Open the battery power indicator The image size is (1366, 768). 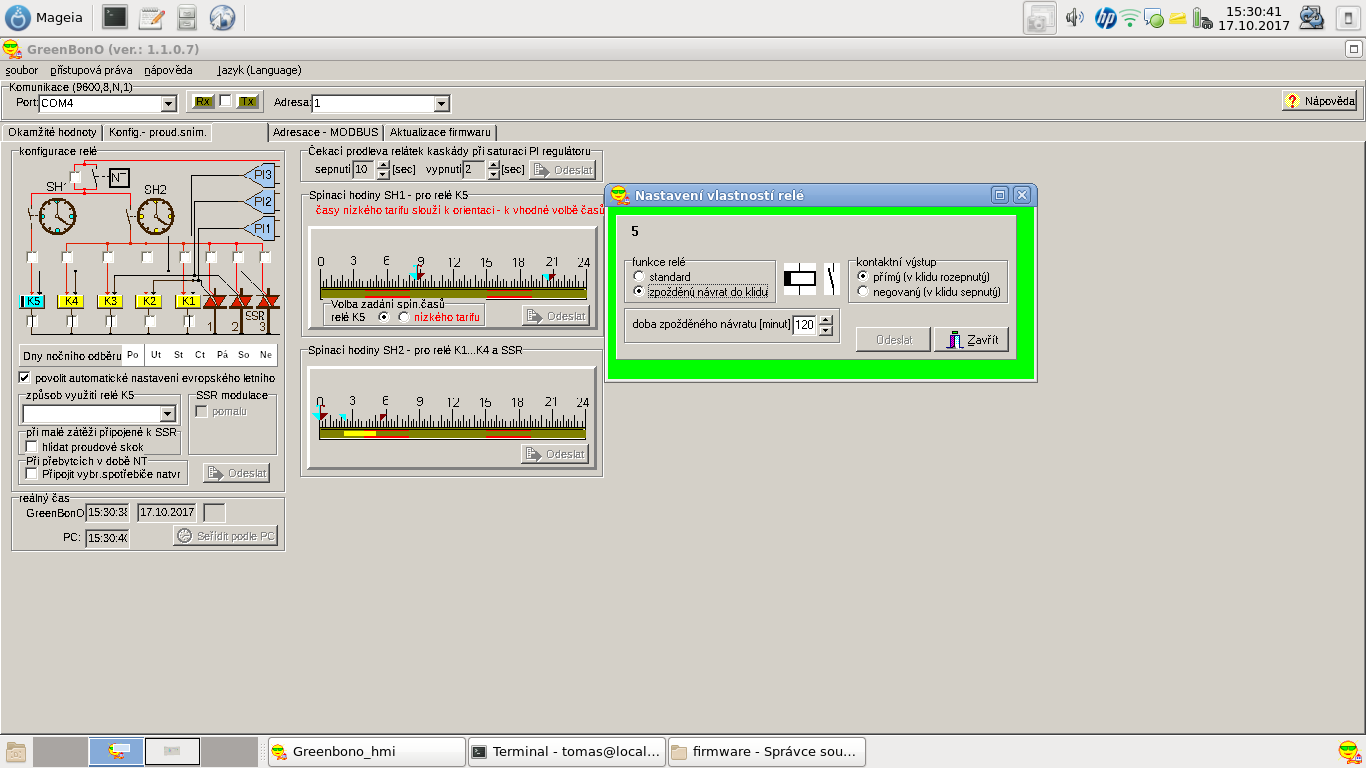coord(1201,17)
